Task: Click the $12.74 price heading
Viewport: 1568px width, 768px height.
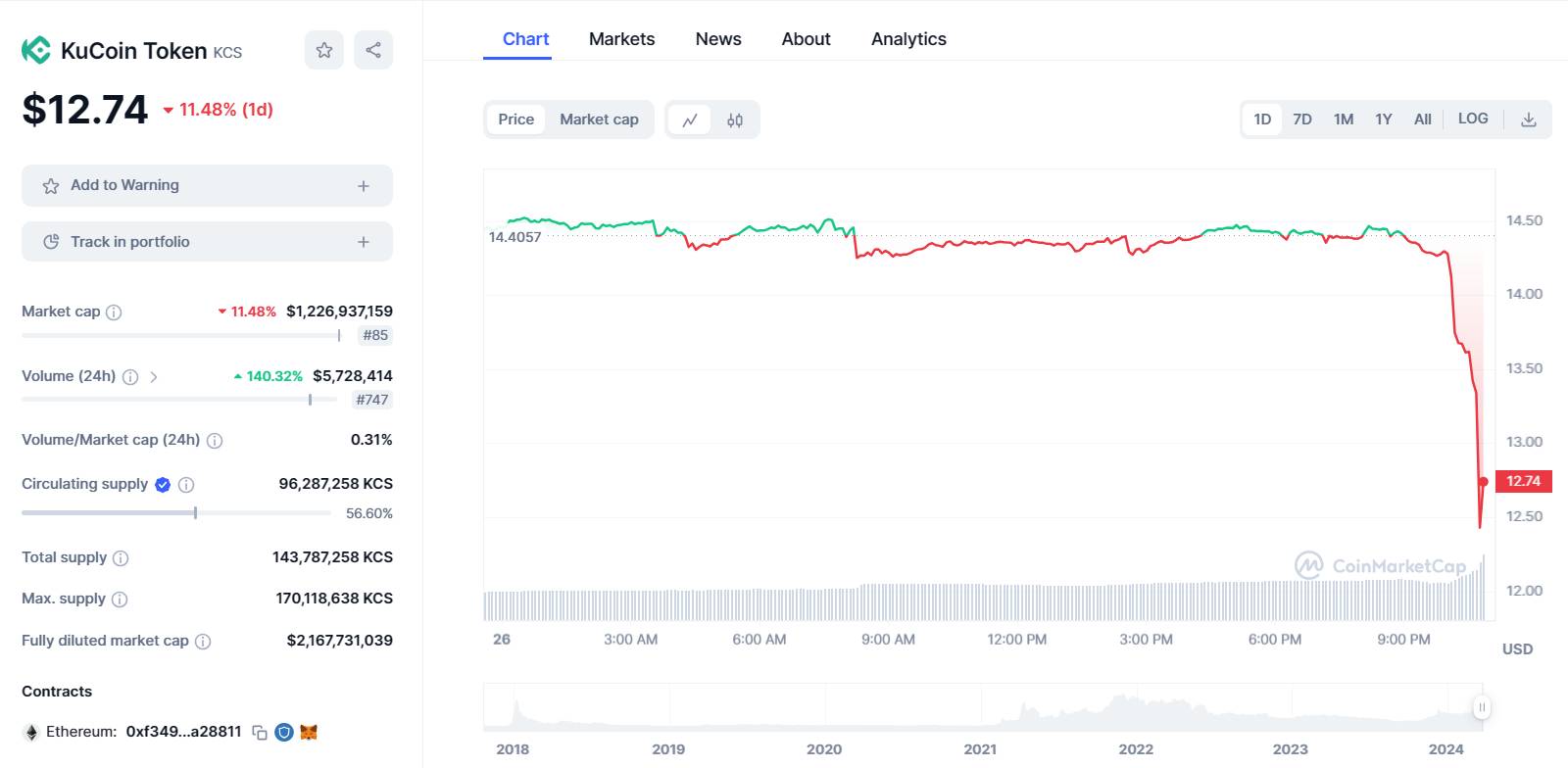Action: tap(85, 109)
